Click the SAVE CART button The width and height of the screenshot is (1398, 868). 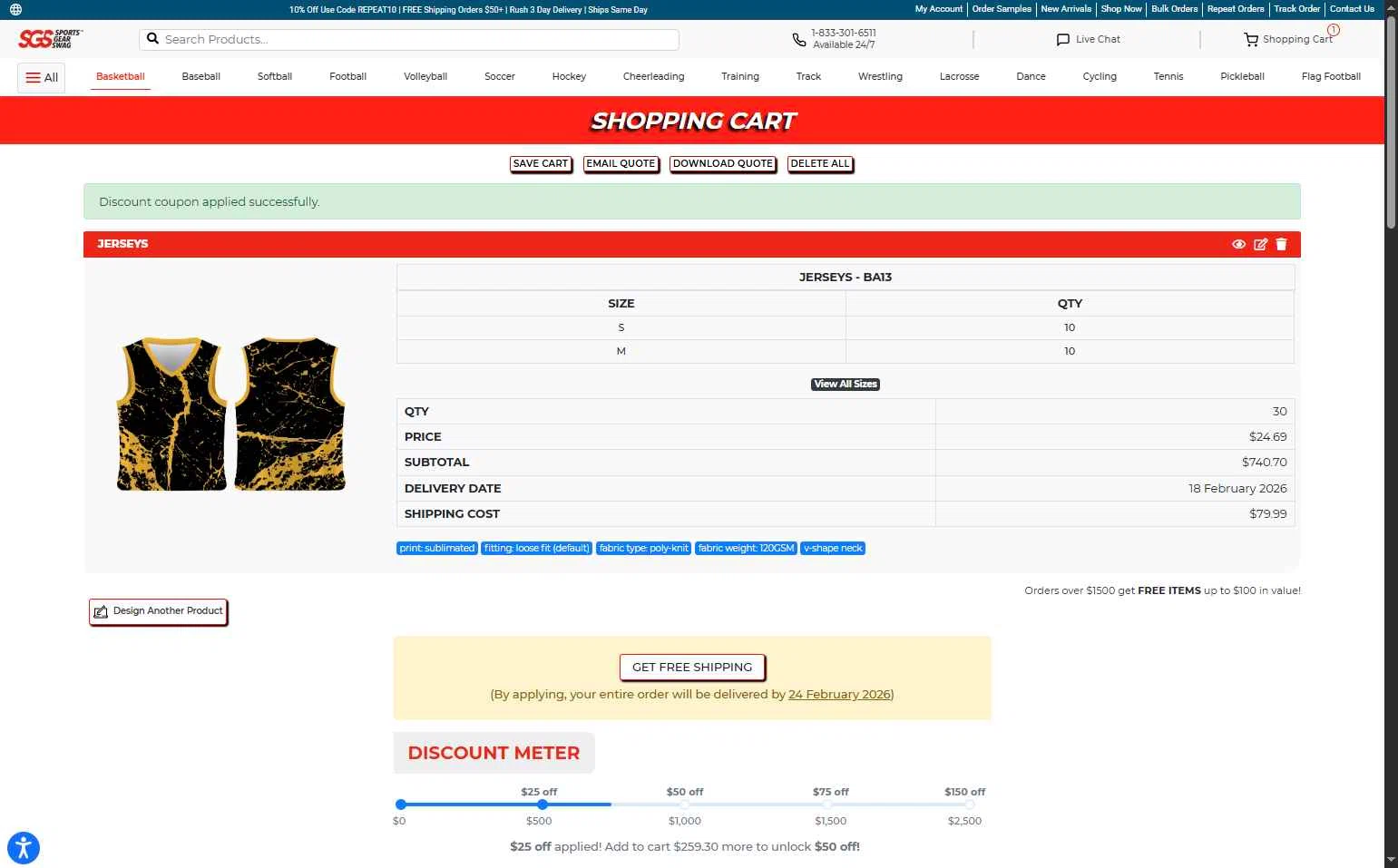(x=541, y=164)
